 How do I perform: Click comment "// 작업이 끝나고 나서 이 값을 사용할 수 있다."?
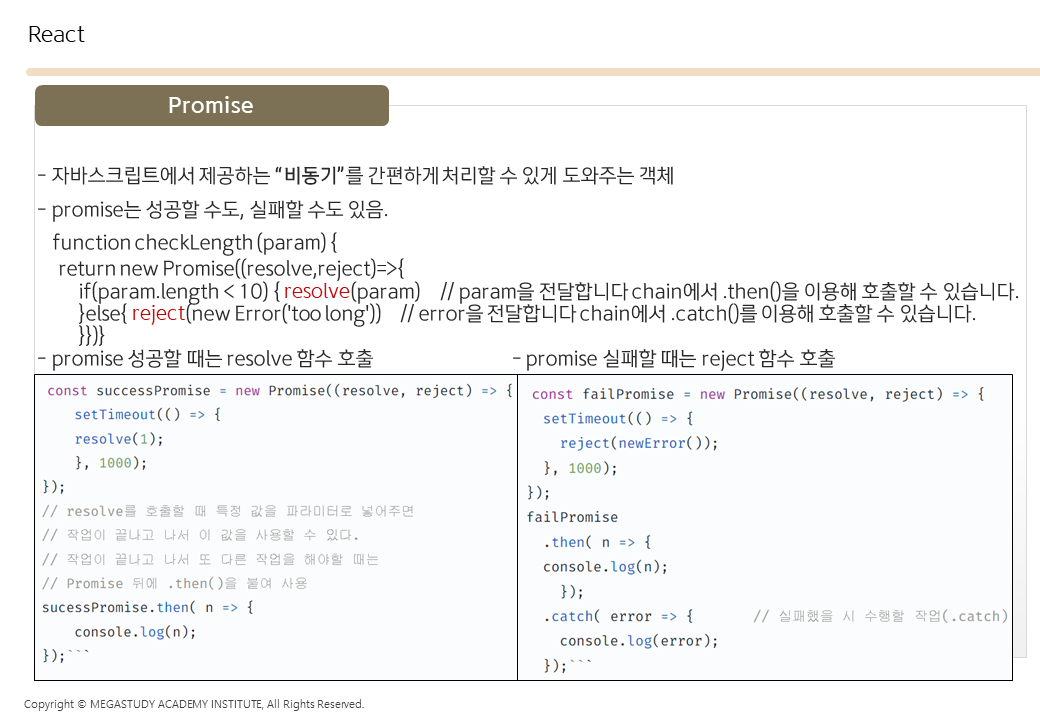point(200,535)
